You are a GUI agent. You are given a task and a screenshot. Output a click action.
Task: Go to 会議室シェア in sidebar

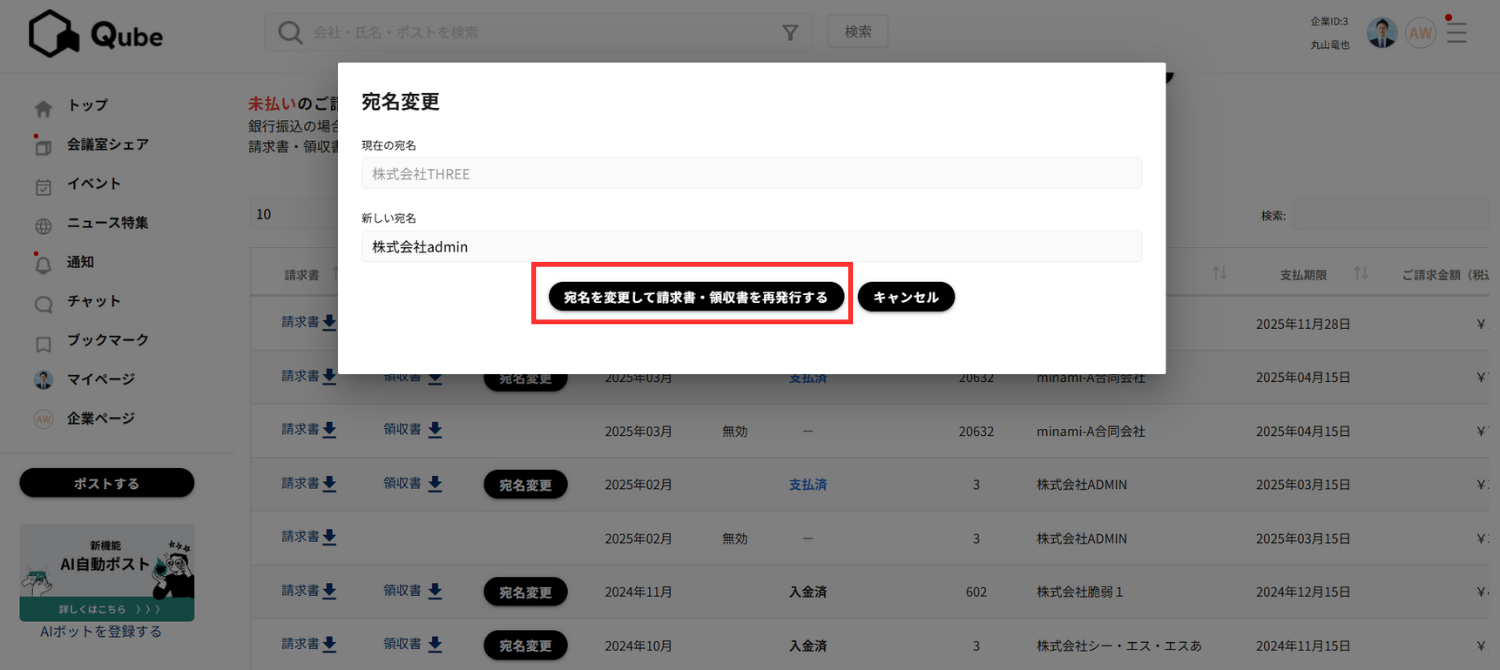(x=107, y=145)
